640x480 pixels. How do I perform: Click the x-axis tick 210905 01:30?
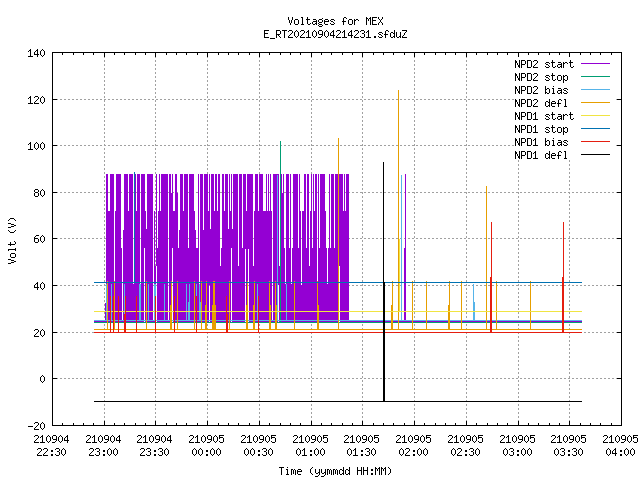click(362, 446)
